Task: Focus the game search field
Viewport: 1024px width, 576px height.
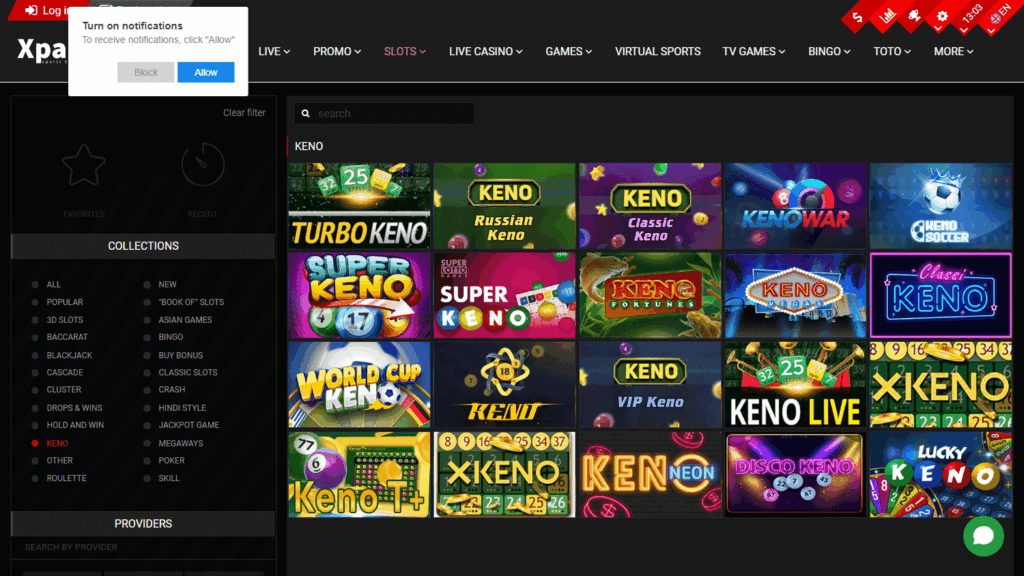Action: pos(384,114)
